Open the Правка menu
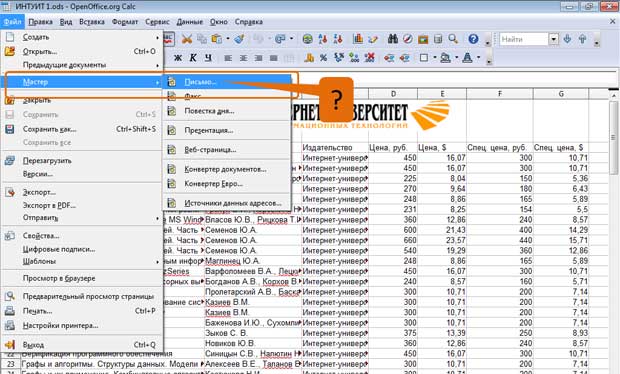Viewport: 620px width, 374px height. 40,22
